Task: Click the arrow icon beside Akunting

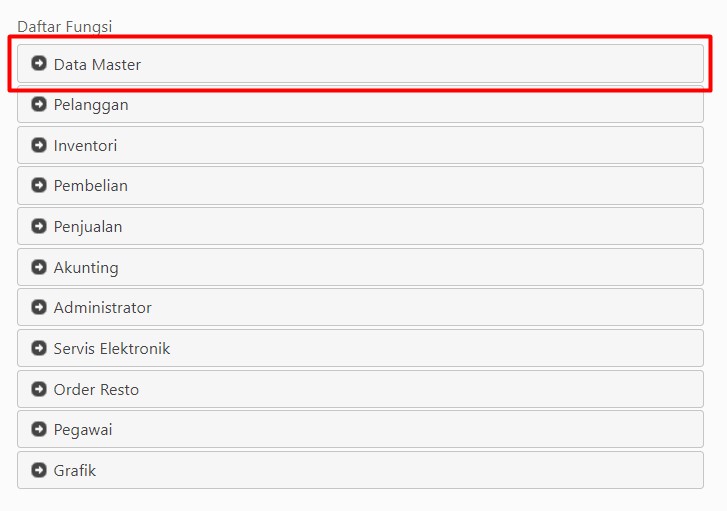Action: pos(39,267)
